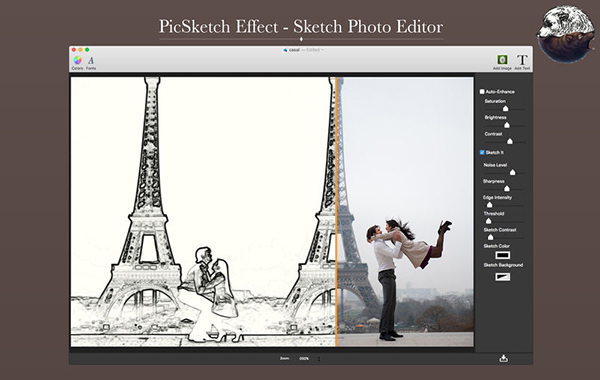The width and height of the screenshot is (600, 380).
Task: Enable the Auto-Enhance checkbox
Action: click(x=482, y=91)
